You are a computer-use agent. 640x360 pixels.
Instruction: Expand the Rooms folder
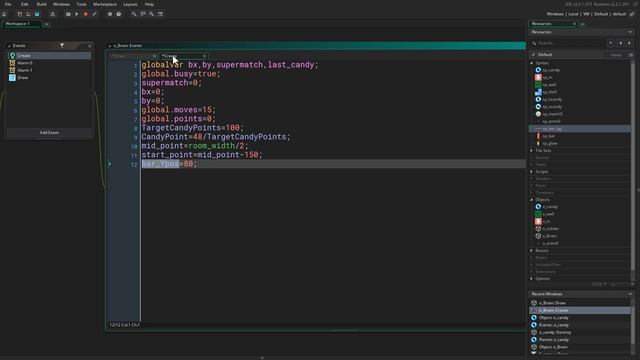(x=532, y=251)
